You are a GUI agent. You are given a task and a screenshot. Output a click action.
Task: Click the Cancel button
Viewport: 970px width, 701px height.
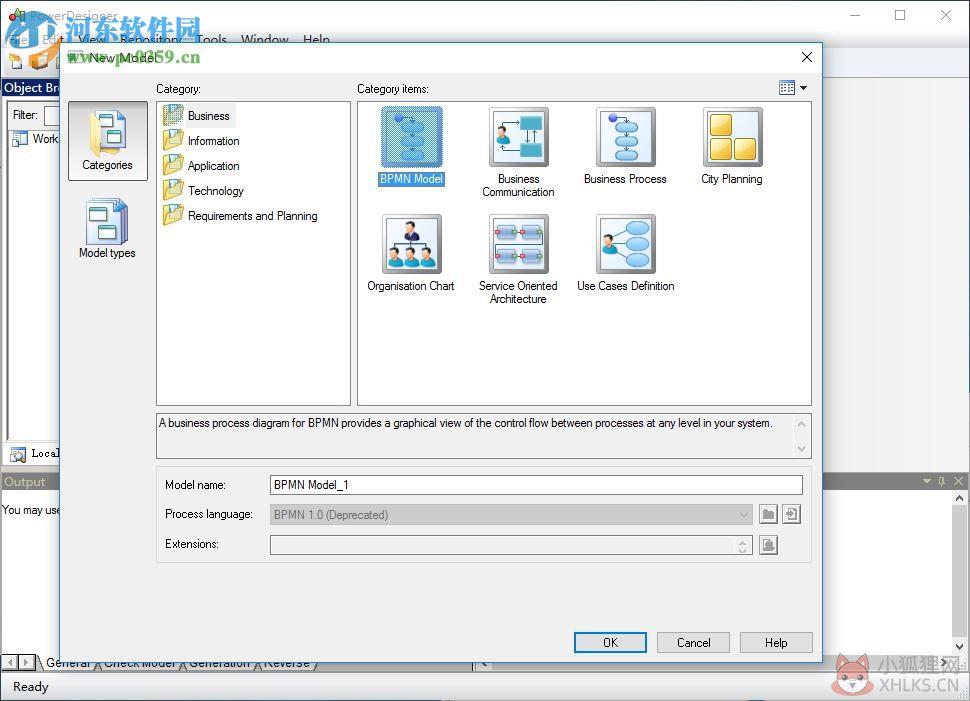[x=693, y=643]
